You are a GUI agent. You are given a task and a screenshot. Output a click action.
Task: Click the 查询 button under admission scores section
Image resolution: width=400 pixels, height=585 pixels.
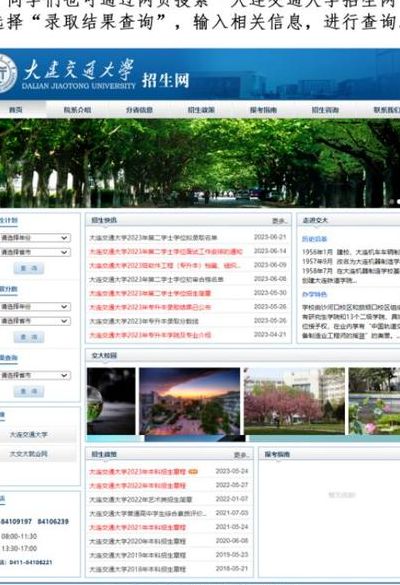[29, 337]
